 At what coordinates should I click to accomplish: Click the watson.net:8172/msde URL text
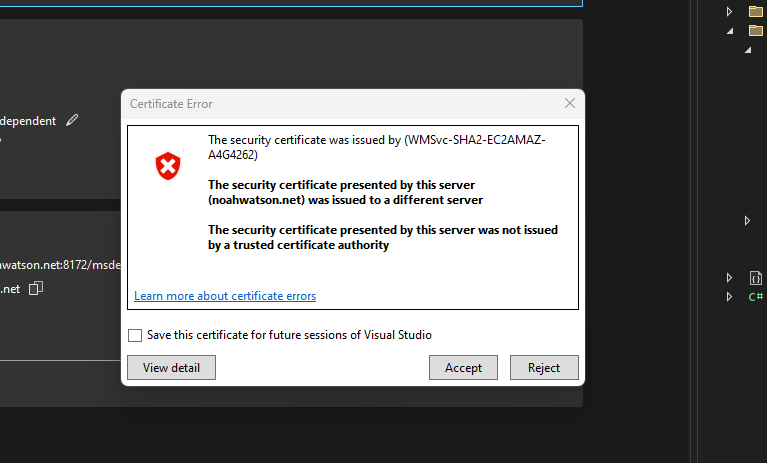tap(60, 265)
